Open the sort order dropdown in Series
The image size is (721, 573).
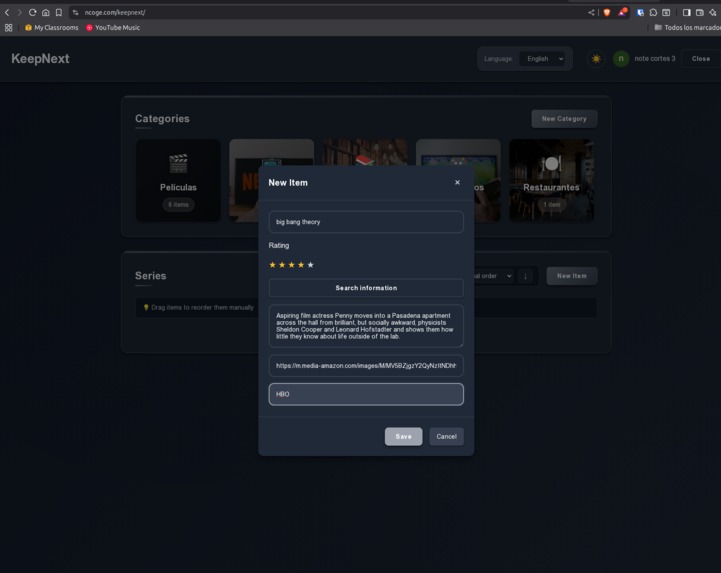[493, 276]
